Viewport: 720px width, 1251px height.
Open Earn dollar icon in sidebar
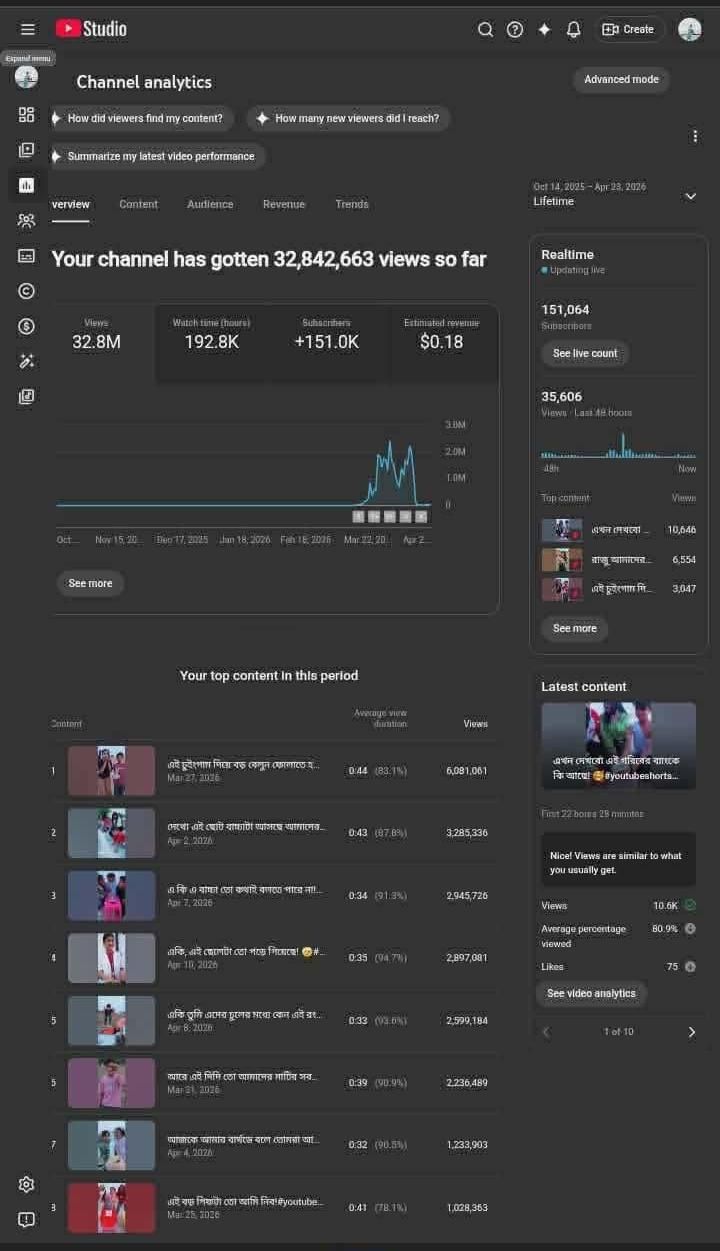pos(27,326)
